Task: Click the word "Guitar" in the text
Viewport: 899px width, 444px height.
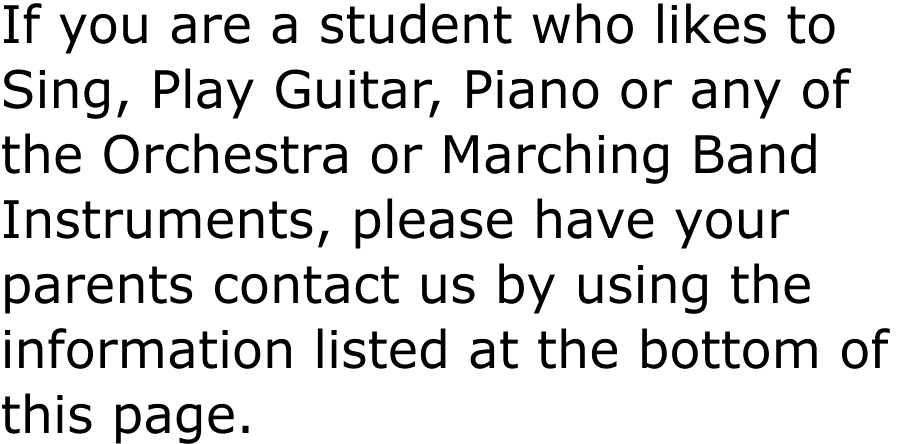Action: point(353,91)
